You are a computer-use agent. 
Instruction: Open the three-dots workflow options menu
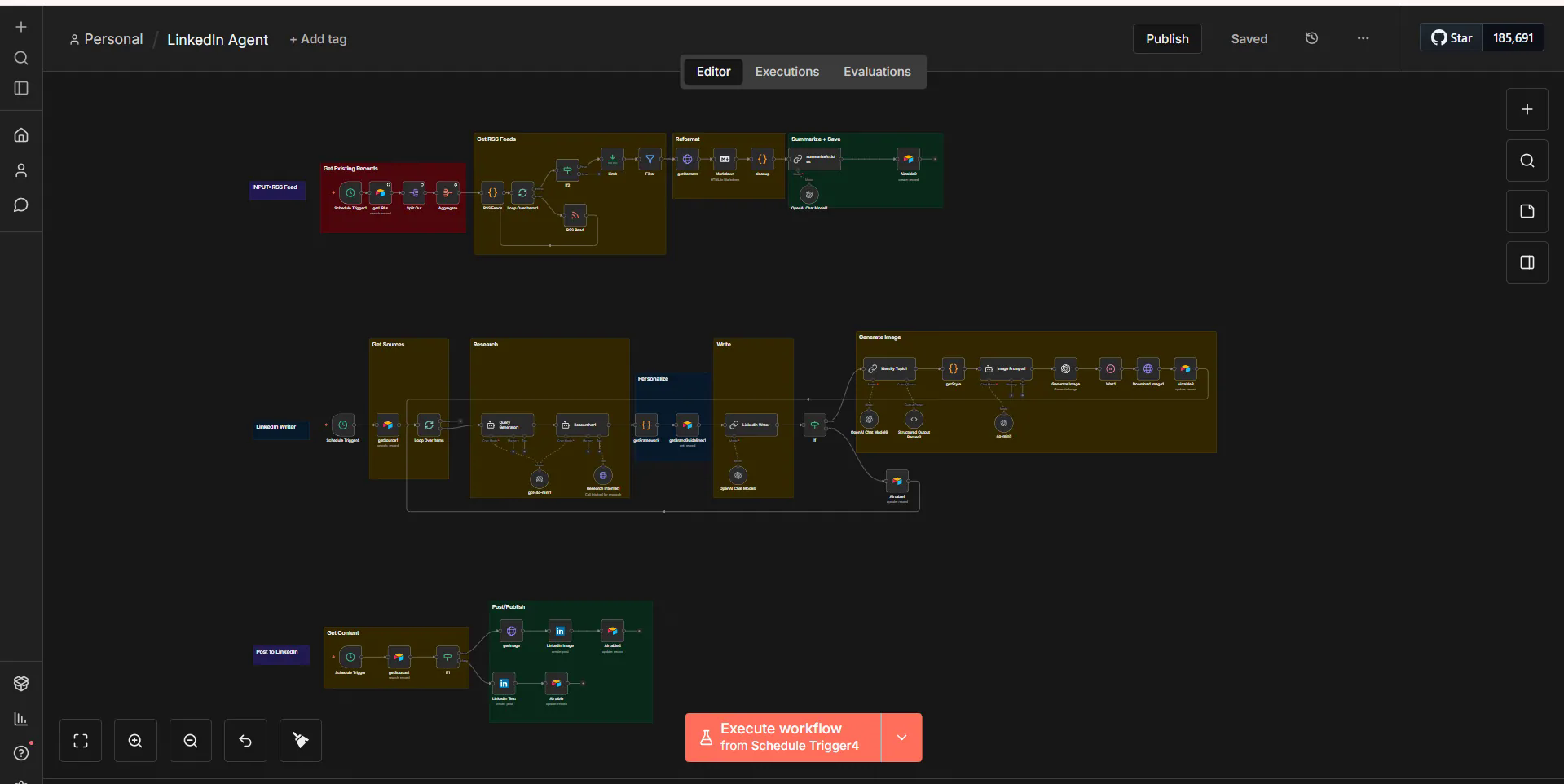[x=1363, y=38]
